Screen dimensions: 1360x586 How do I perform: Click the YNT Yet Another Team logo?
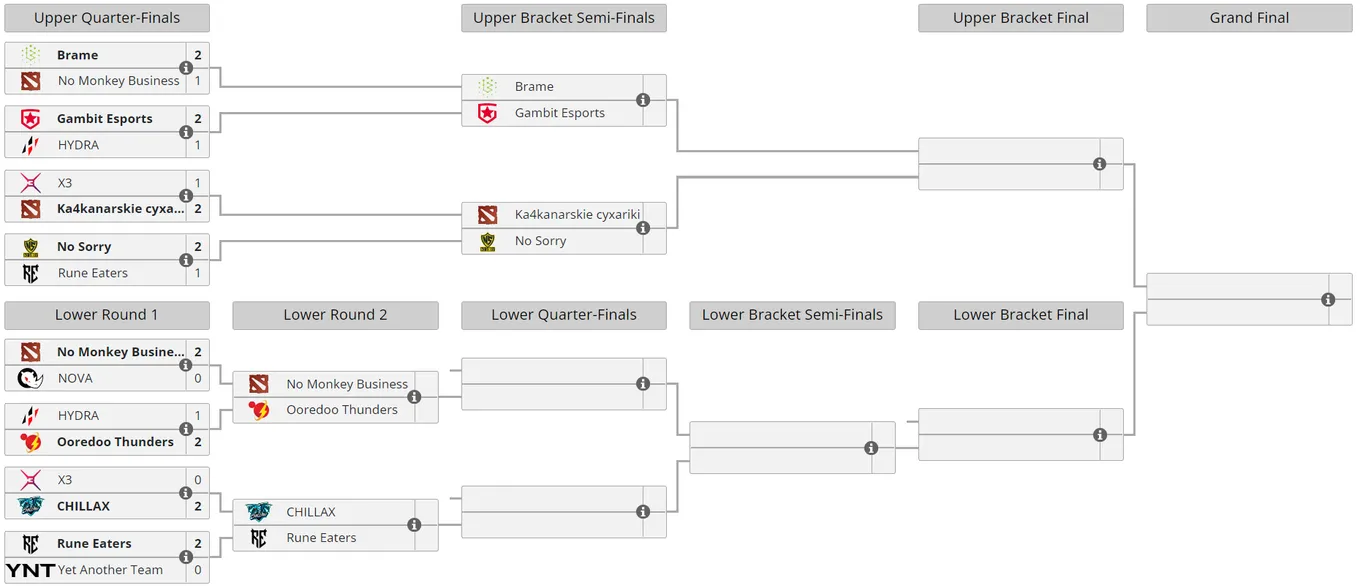[x=30, y=570]
